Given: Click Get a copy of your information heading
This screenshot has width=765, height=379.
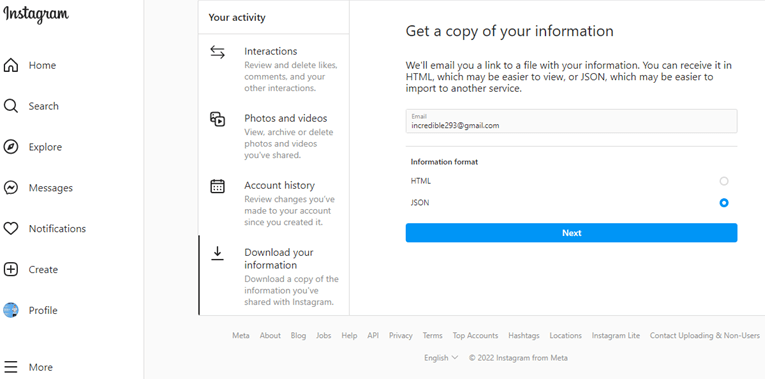Looking at the screenshot, I should coord(509,31).
